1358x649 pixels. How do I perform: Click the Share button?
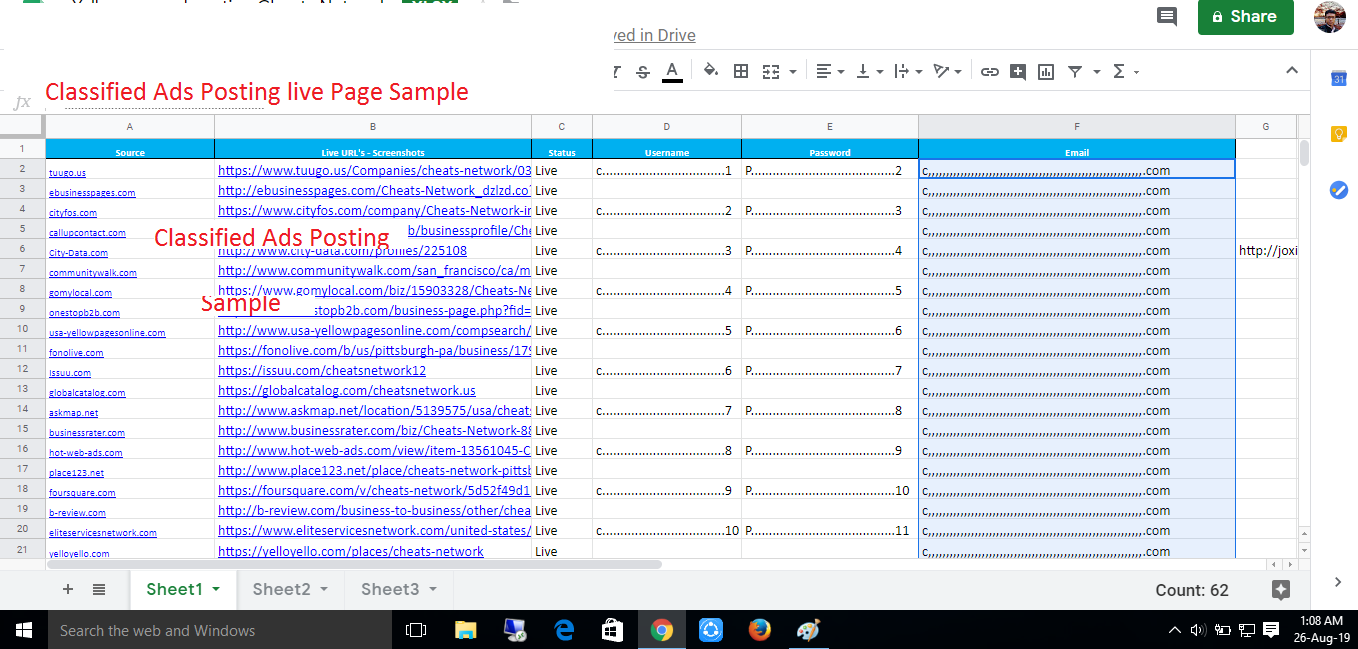click(1245, 17)
